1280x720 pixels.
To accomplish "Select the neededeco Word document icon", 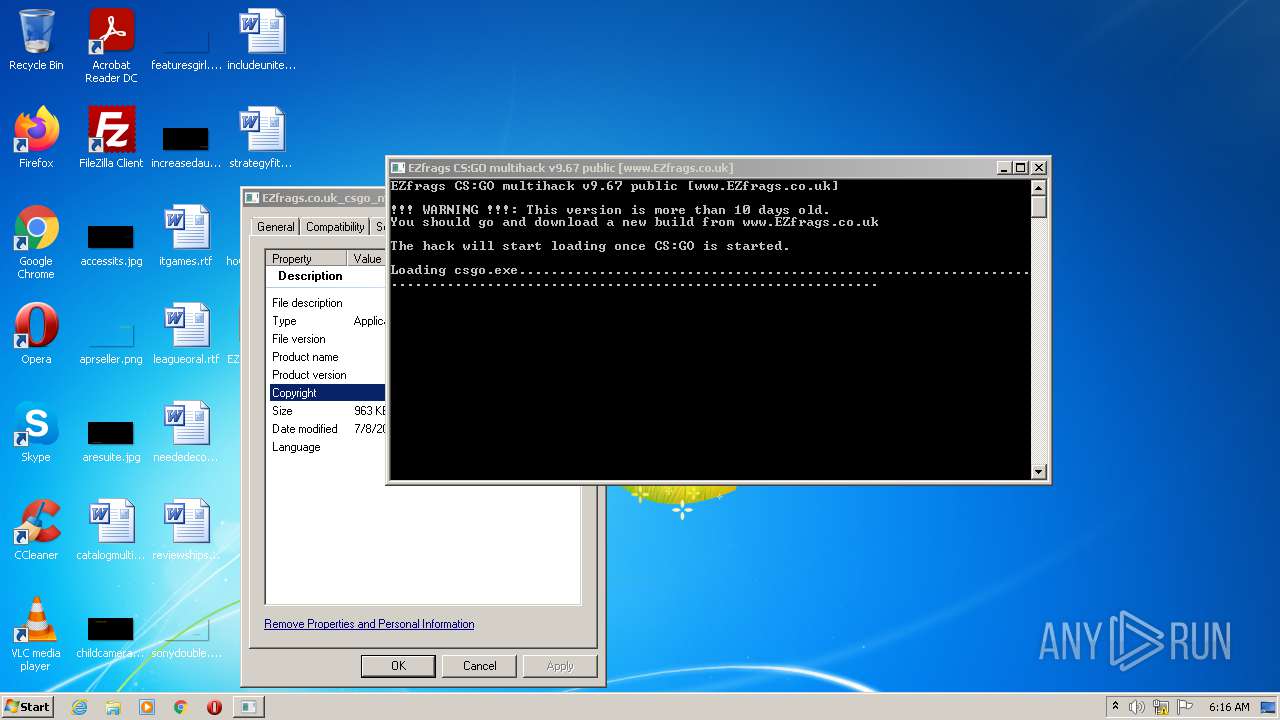I will 186,432.
